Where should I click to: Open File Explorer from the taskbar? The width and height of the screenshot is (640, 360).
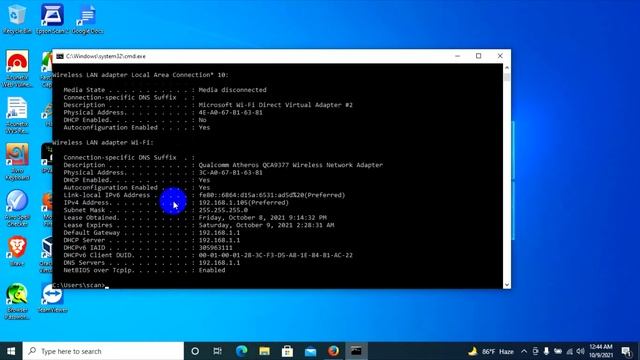coord(264,351)
